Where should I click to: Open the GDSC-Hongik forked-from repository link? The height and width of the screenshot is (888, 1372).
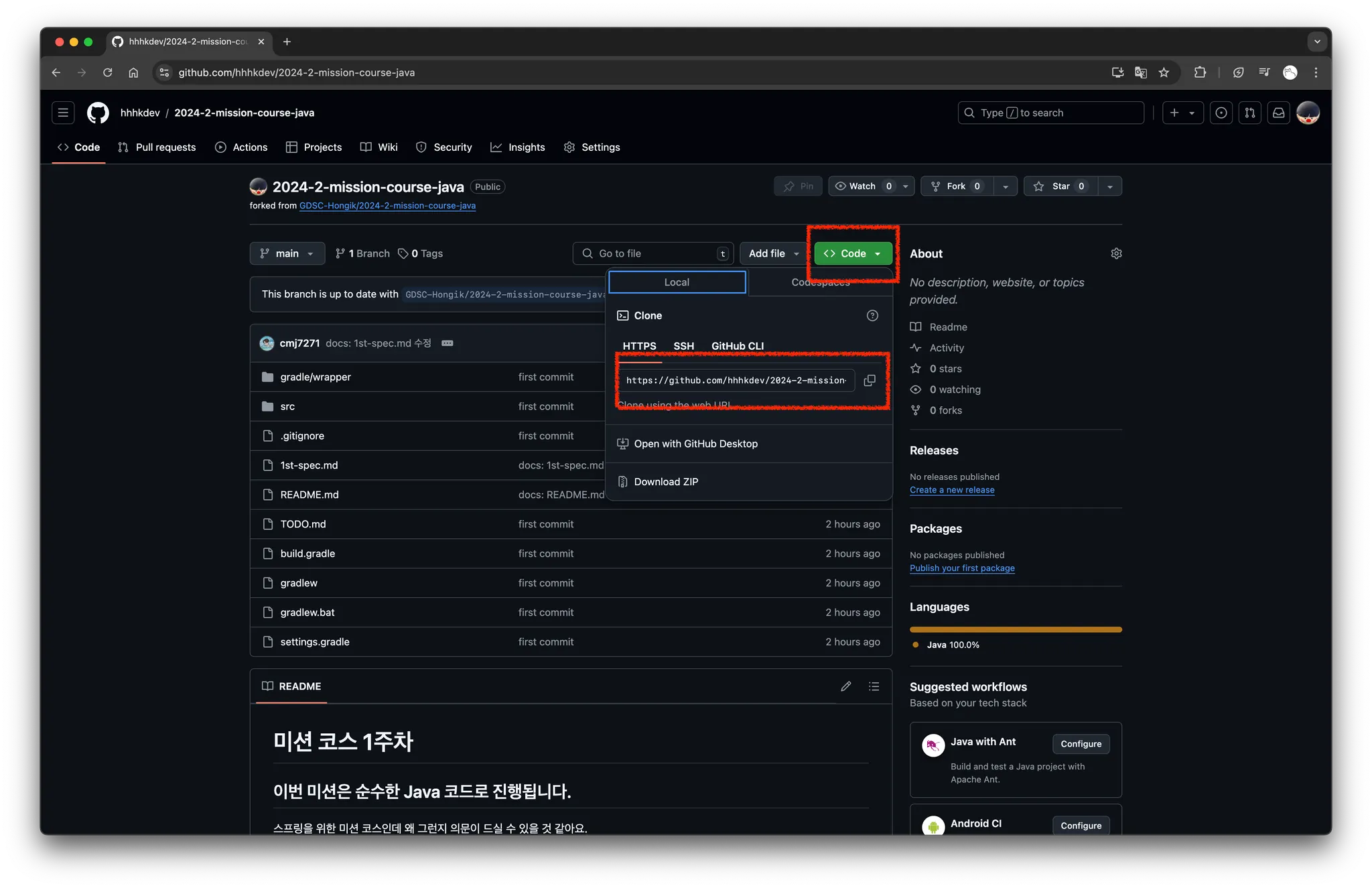(x=387, y=206)
